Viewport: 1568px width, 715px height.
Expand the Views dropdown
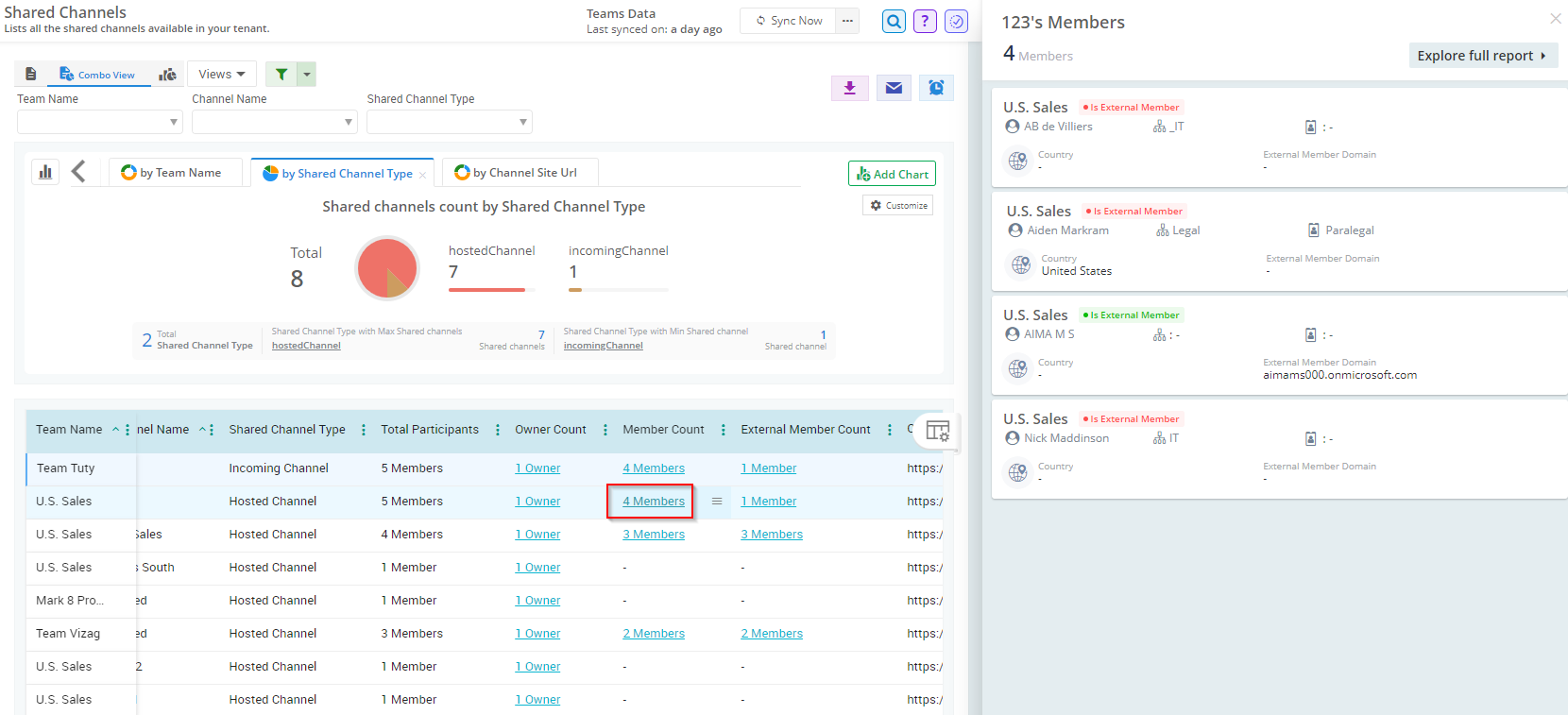pyautogui.click(x=222, y=74)
